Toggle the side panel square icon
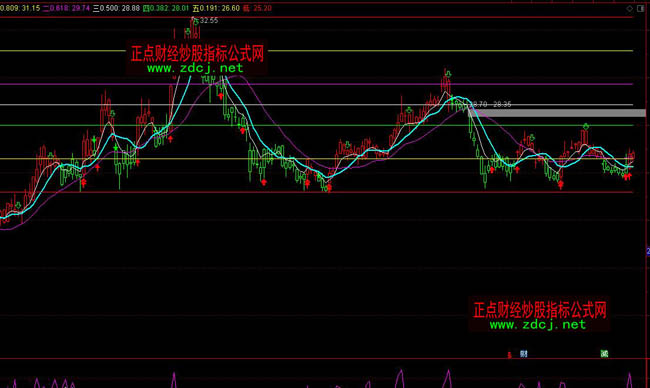Viewport: 650px width, 388px height. (640, 8)
